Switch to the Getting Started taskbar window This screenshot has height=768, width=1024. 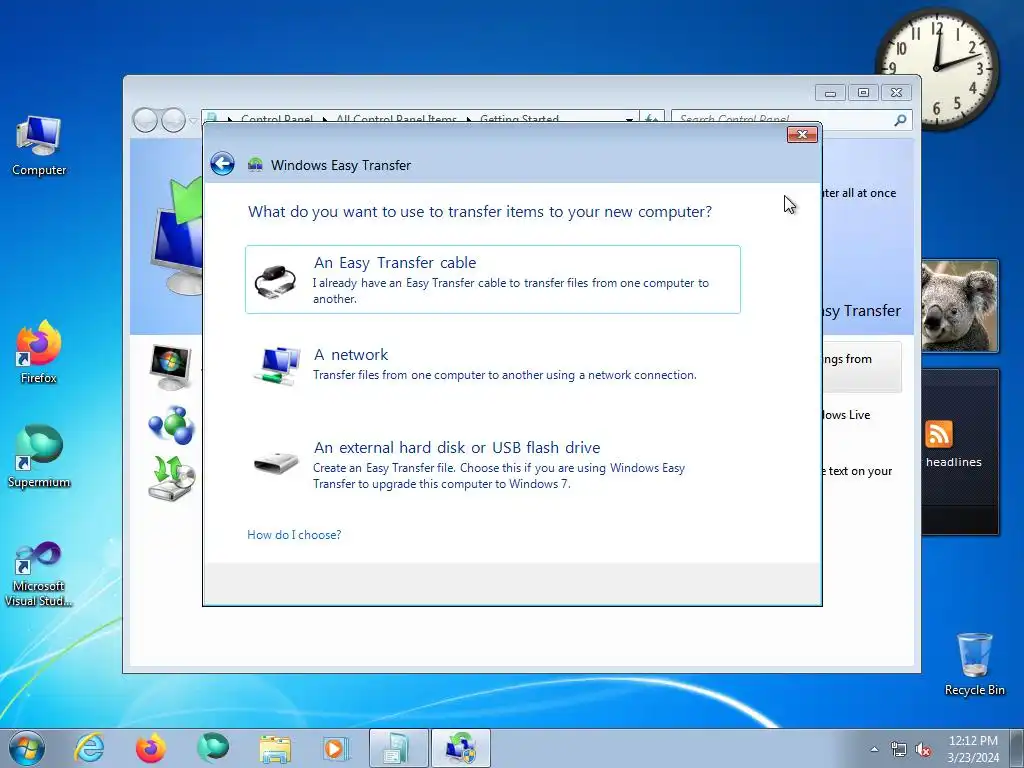click(398, 748)
